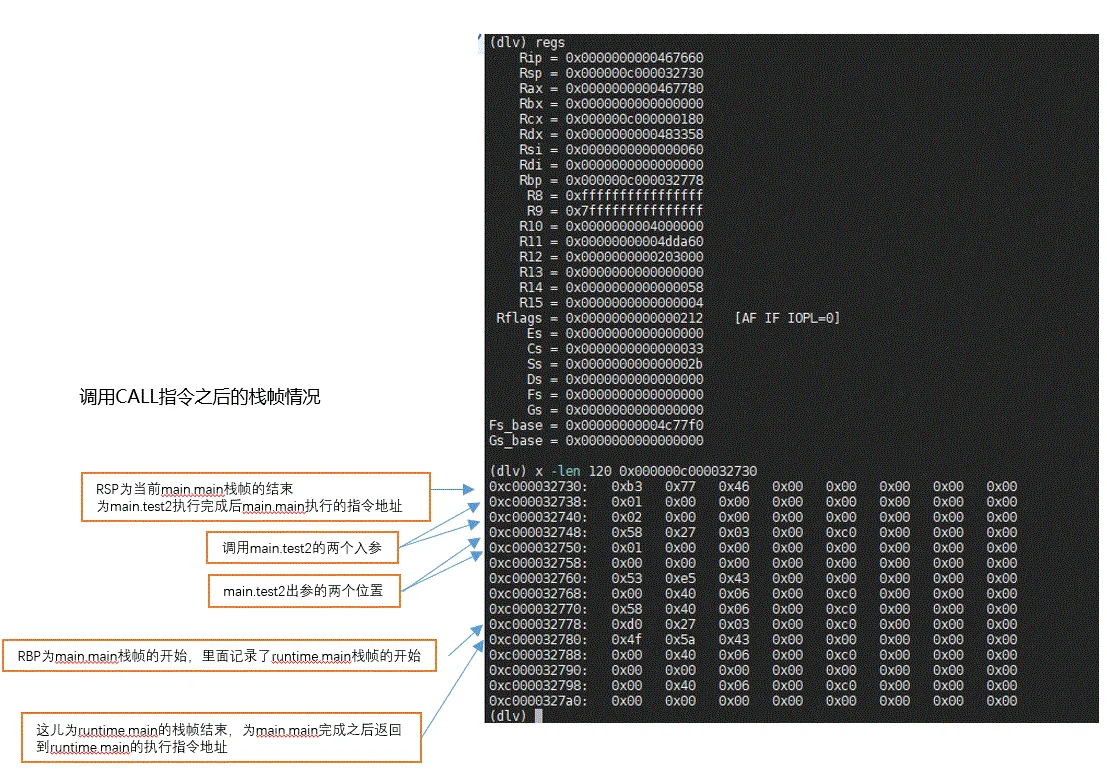This screenshot has width=1107, height=770.
Task: Select R11 value 0x00000000004dda60
Action: pyautogui.click(x=634, y=241)
